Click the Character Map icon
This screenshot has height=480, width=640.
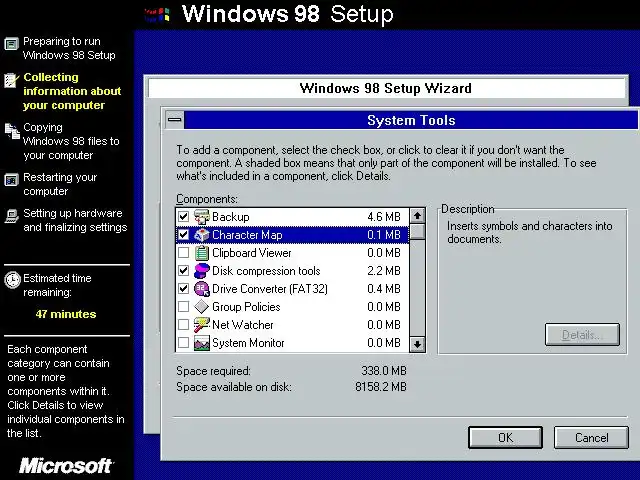coord(202,235)
